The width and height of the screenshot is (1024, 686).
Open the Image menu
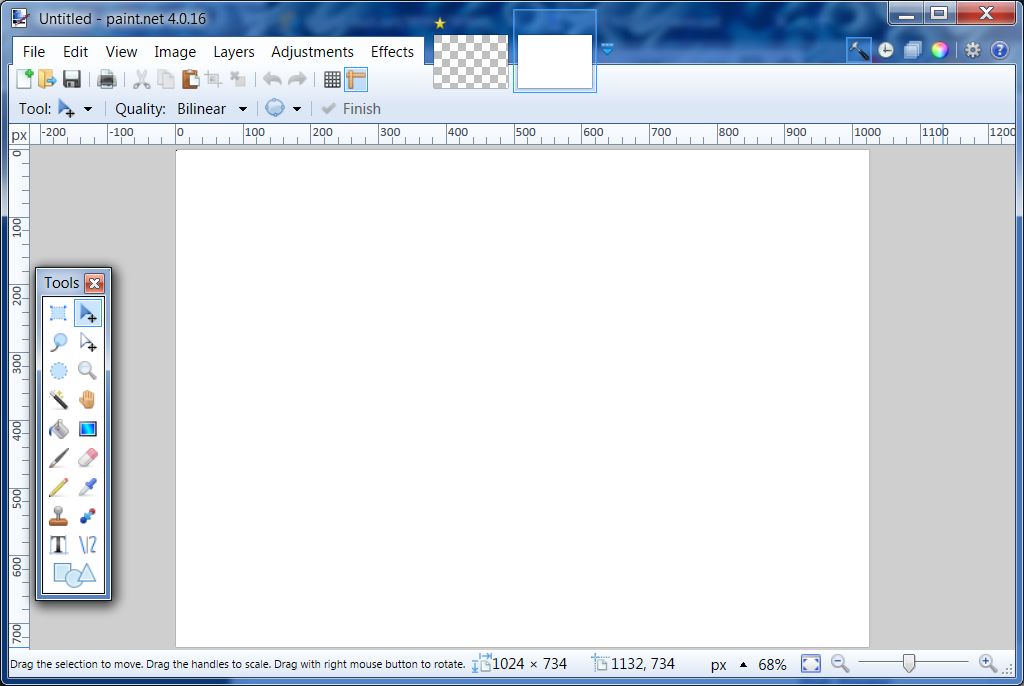click(x=175, y=52)
